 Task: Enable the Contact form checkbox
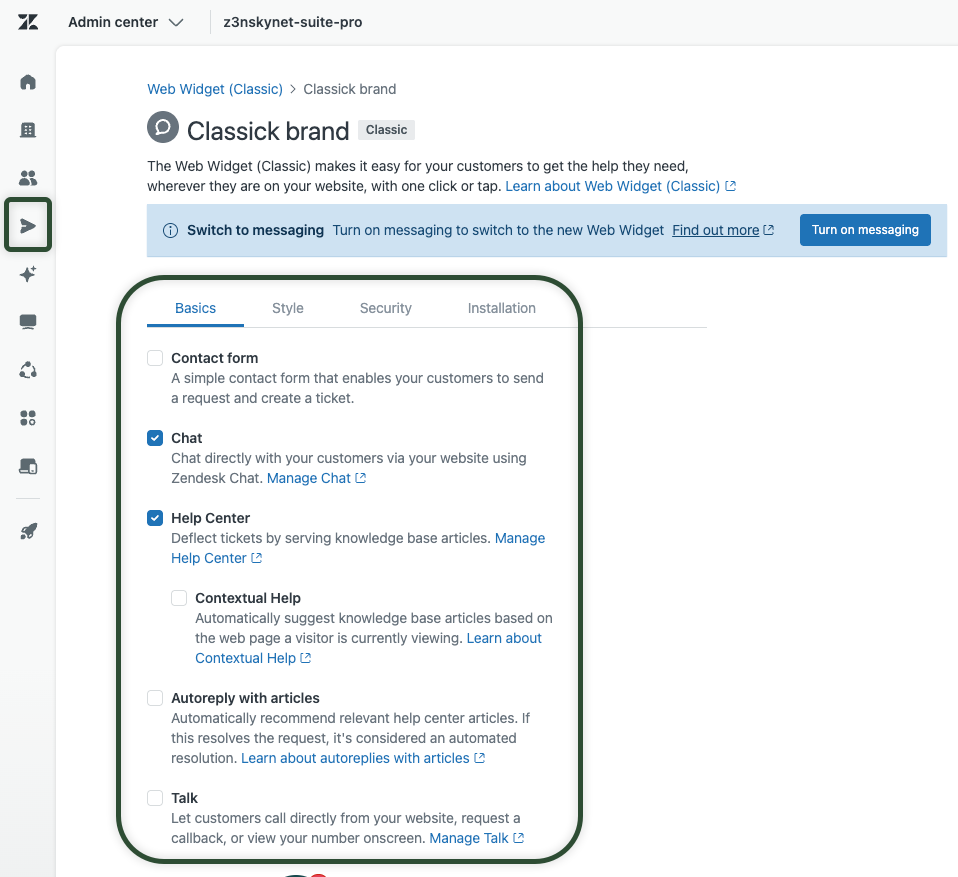tap(155, 358)
